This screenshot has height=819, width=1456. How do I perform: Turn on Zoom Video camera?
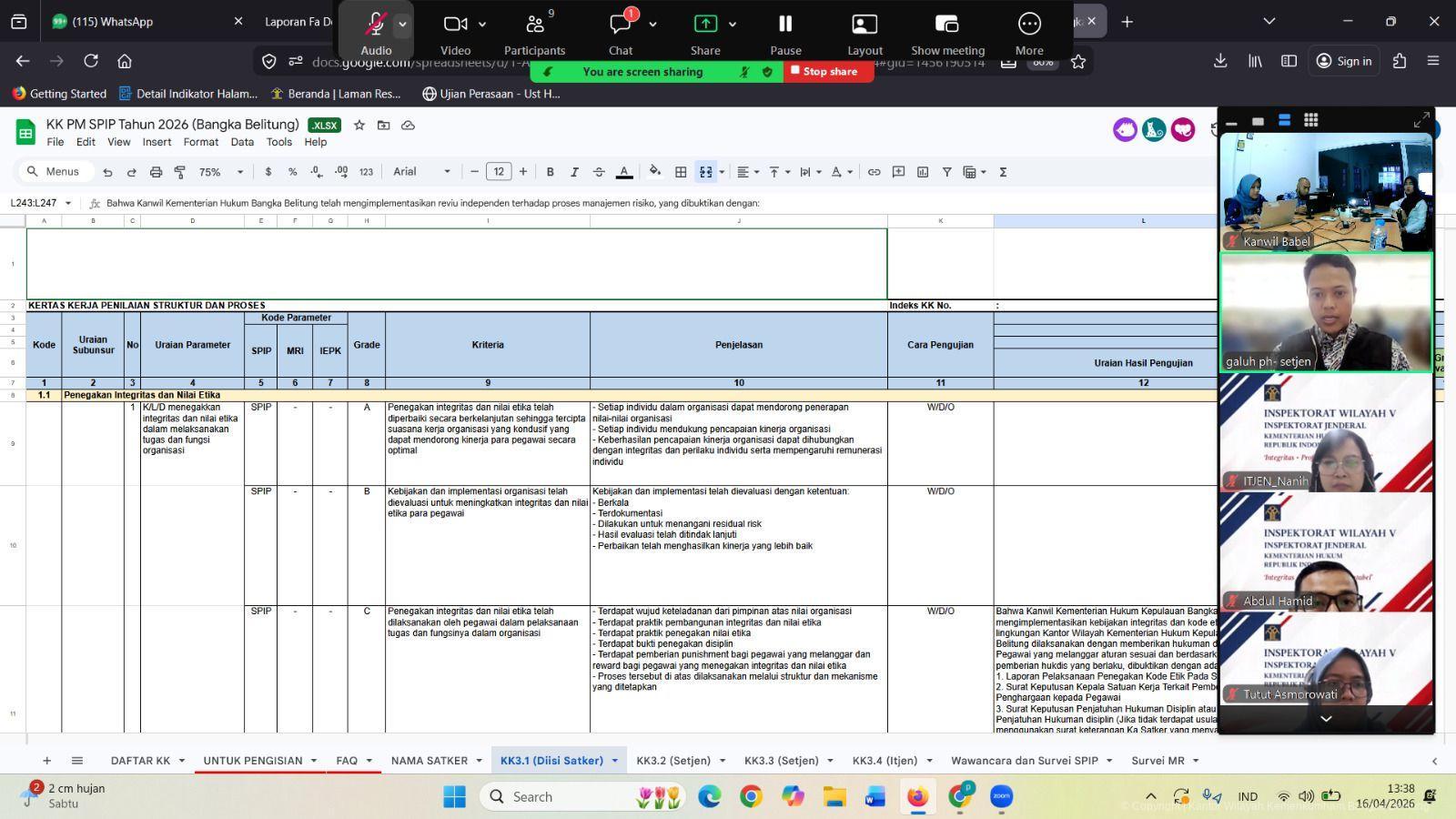455,25
